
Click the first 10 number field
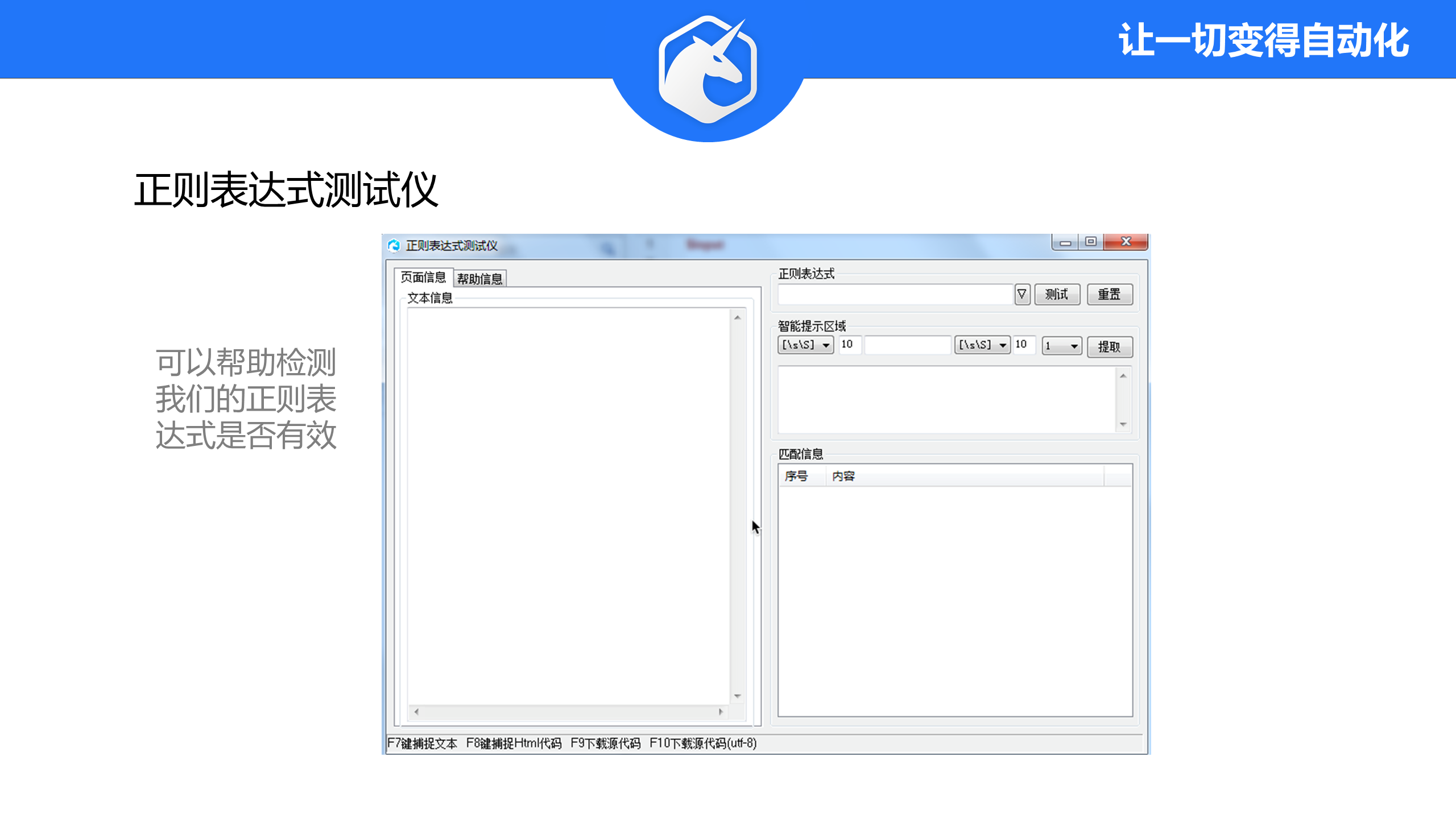[x=849, y=345]
